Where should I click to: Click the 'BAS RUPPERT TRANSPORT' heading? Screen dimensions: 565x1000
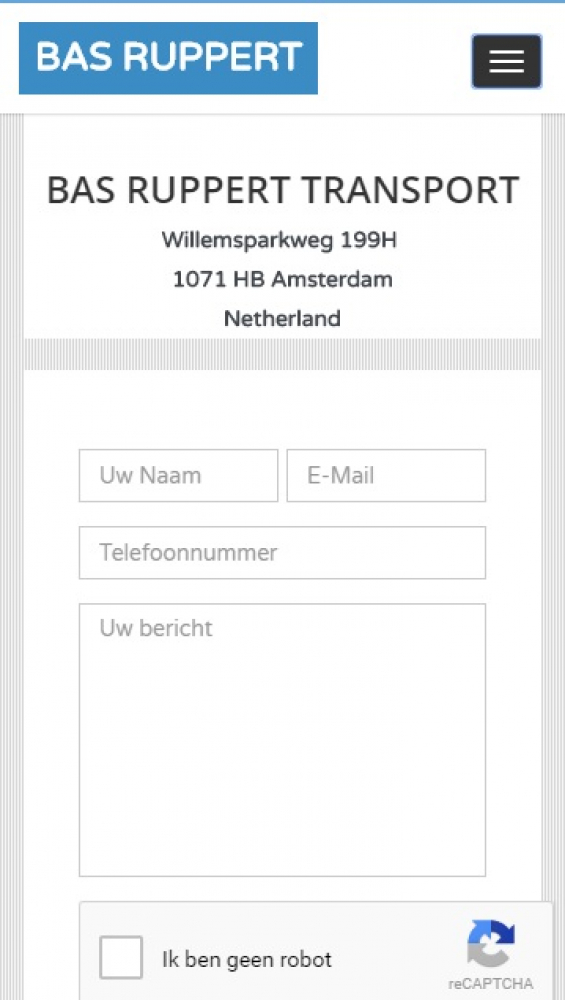282,190
